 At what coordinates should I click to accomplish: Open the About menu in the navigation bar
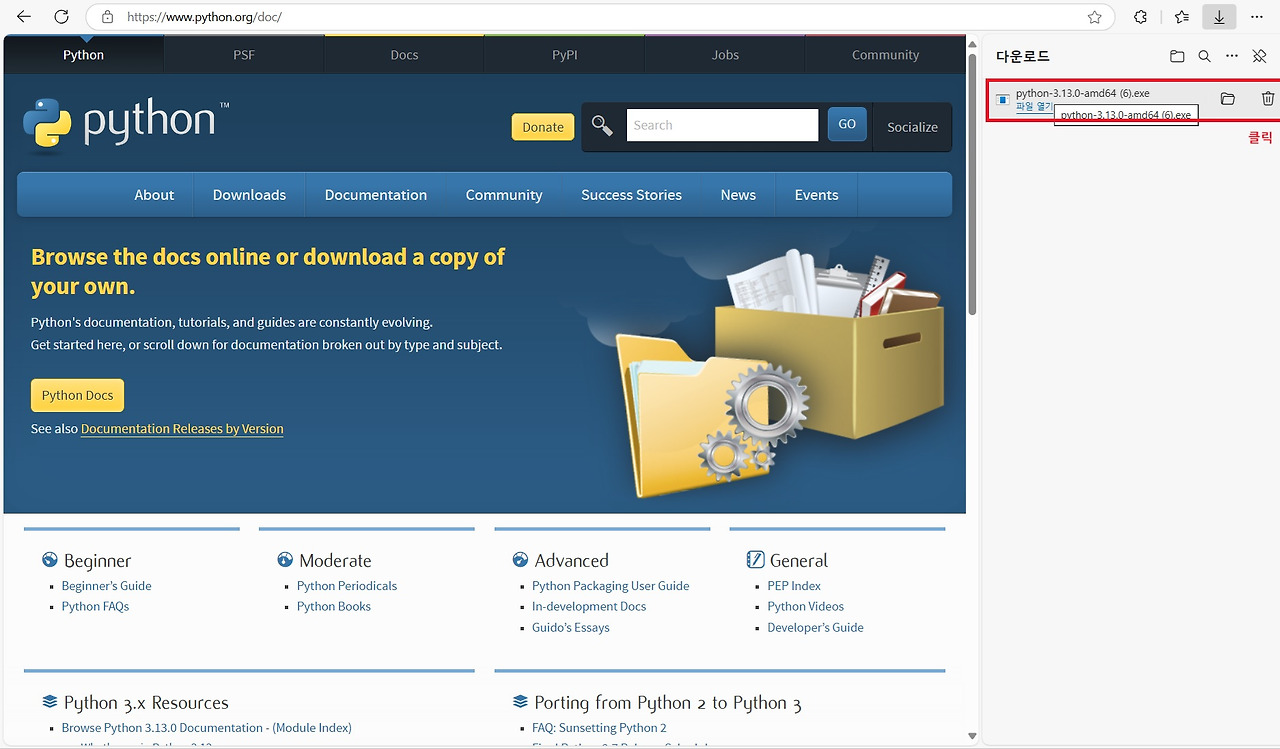154,195
